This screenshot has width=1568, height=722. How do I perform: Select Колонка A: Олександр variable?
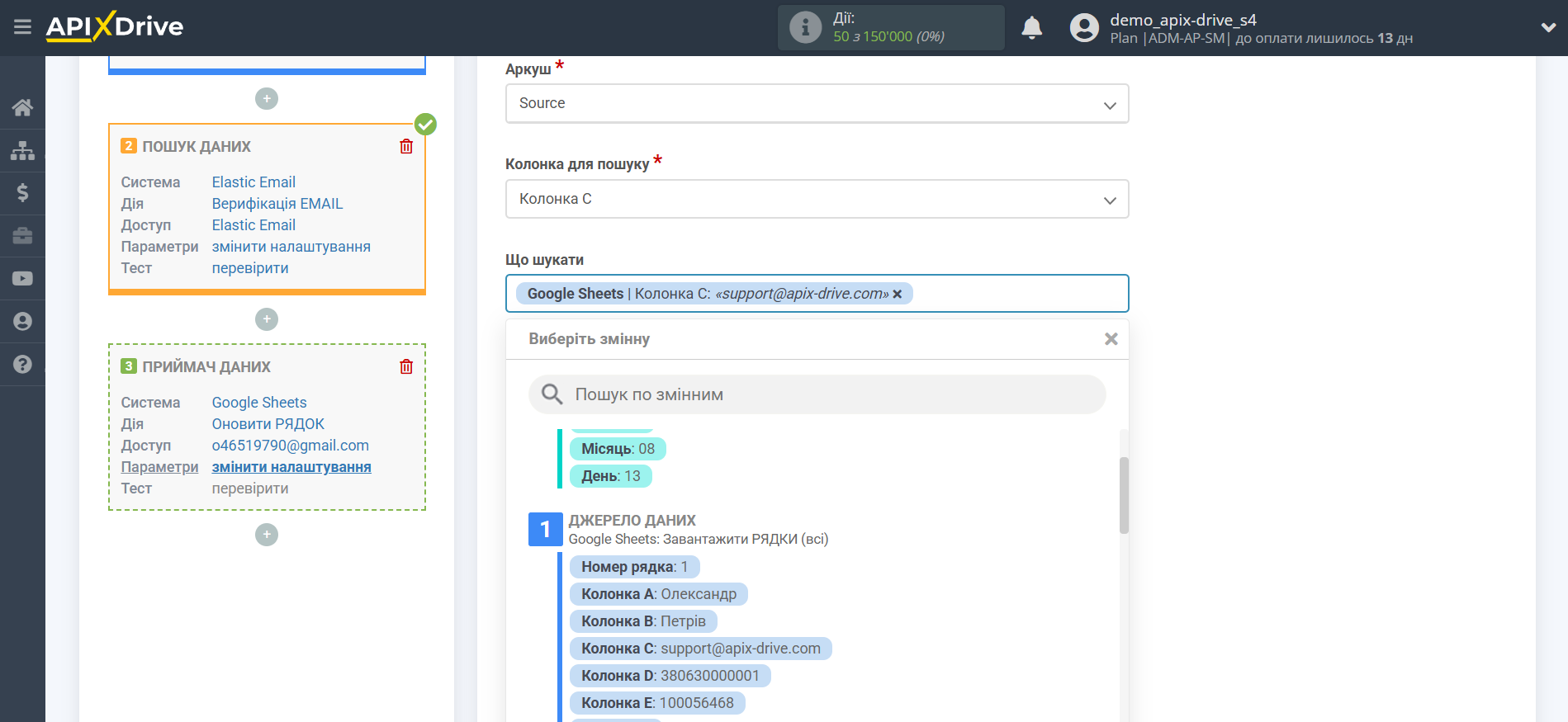[659, 594]
